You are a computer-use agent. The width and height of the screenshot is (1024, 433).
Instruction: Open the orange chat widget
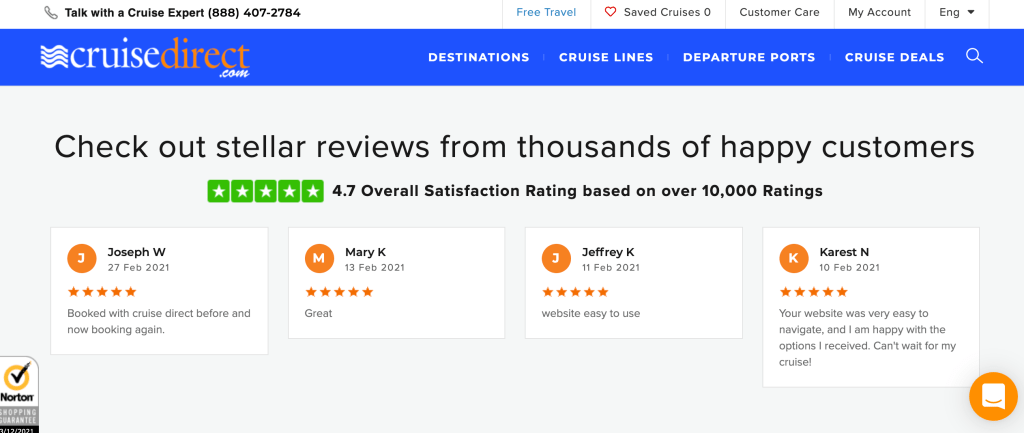tap(993, 396)
